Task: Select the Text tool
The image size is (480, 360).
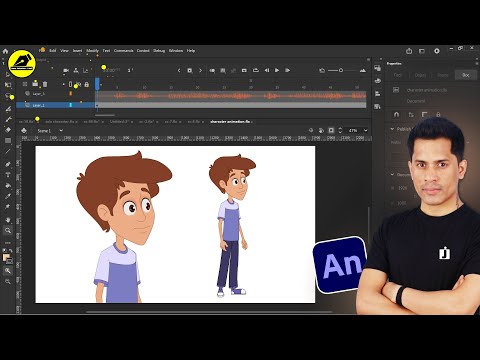Action: [x=8, y=175]
